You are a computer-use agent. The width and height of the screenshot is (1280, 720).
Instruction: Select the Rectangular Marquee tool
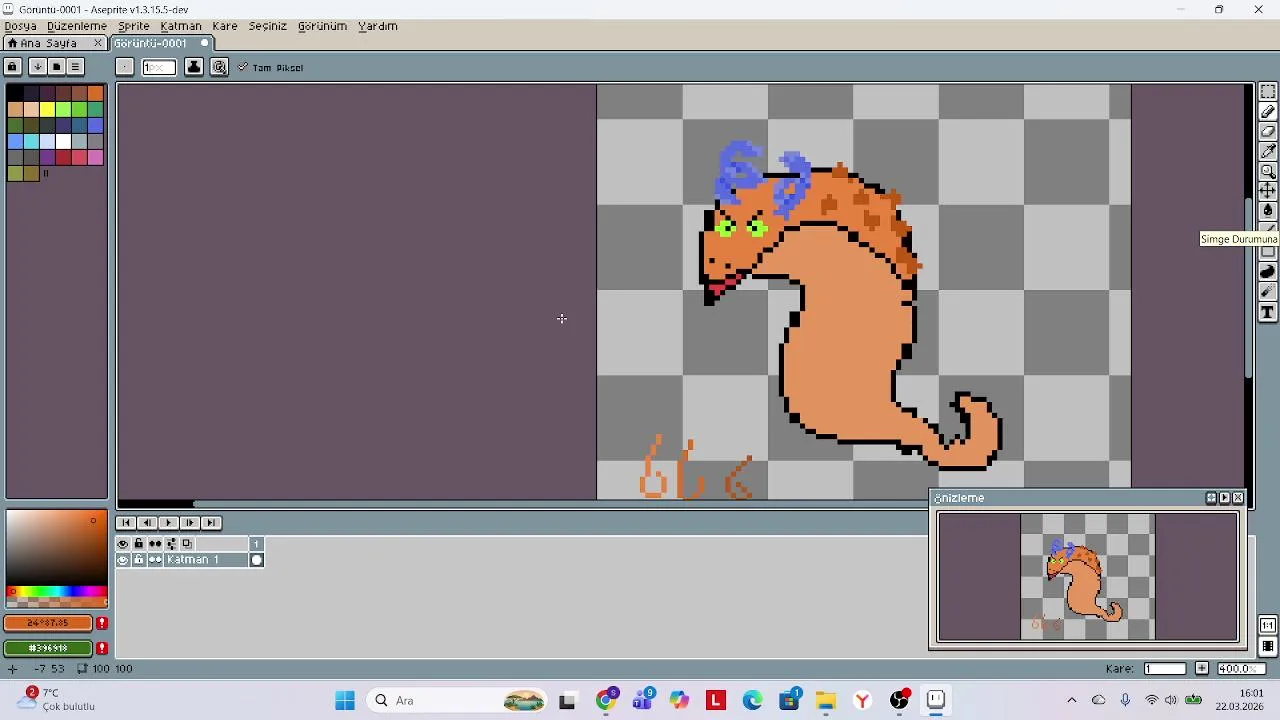pyautogui.click(x=1268, y=92)
